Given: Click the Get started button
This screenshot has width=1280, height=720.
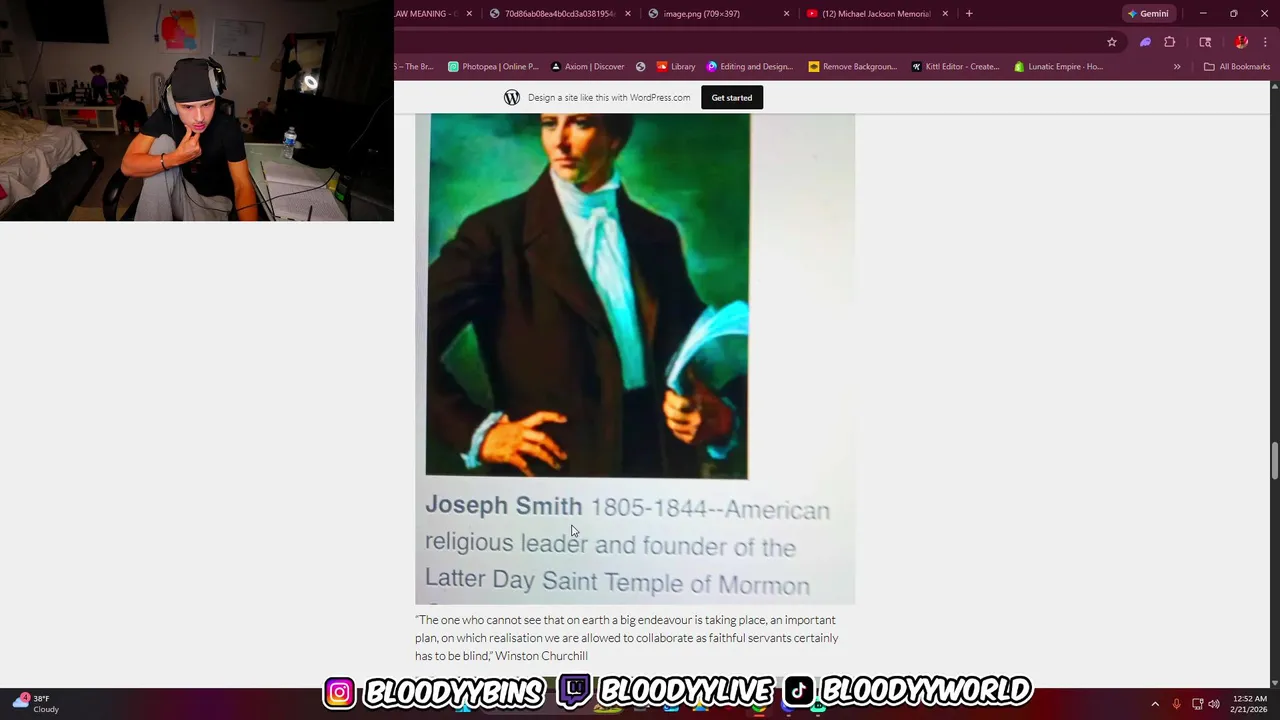Looking at the screenshot, I should 732,97.
